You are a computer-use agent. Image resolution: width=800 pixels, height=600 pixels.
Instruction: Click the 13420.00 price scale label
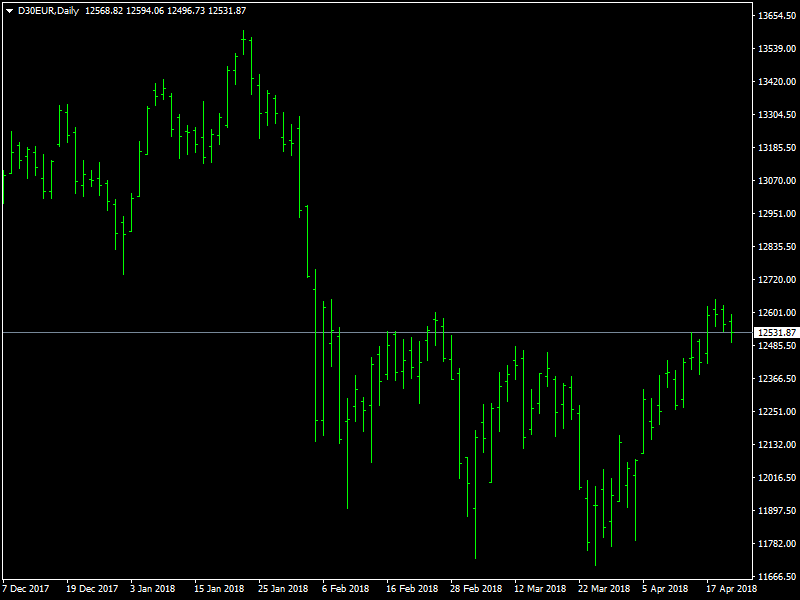tap(777, 82)
